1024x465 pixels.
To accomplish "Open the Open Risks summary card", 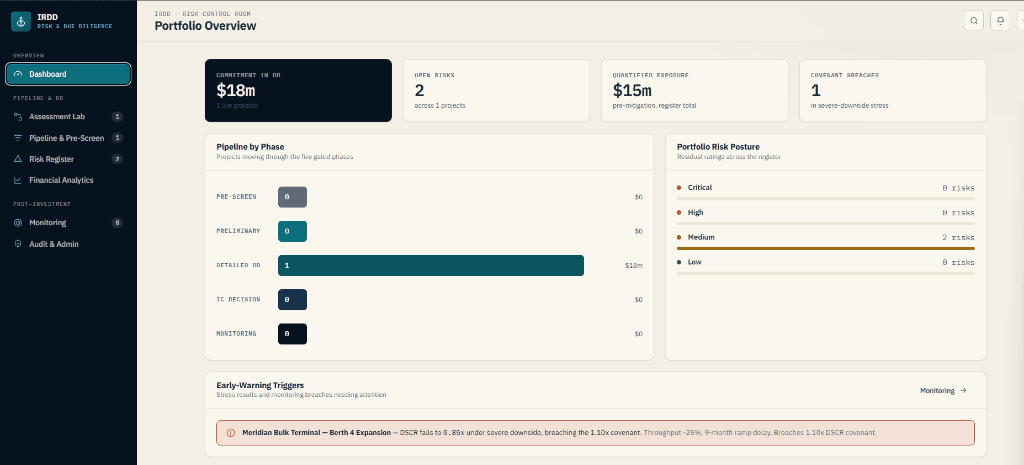I will tap(496, 91).
